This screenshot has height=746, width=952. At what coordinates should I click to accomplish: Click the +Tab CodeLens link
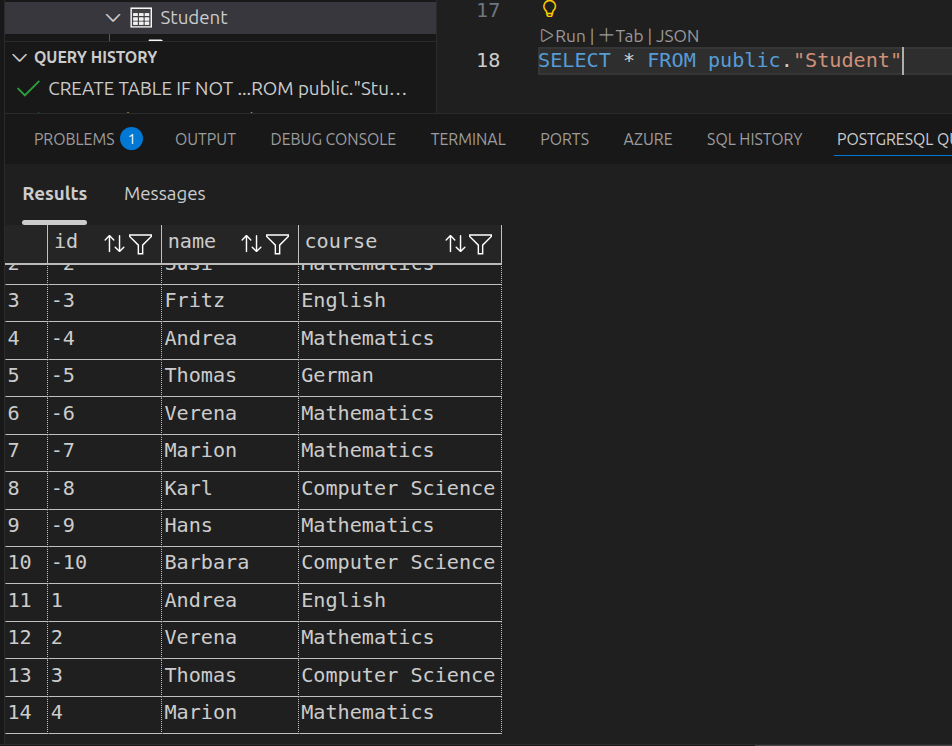(x=622, y=36)
